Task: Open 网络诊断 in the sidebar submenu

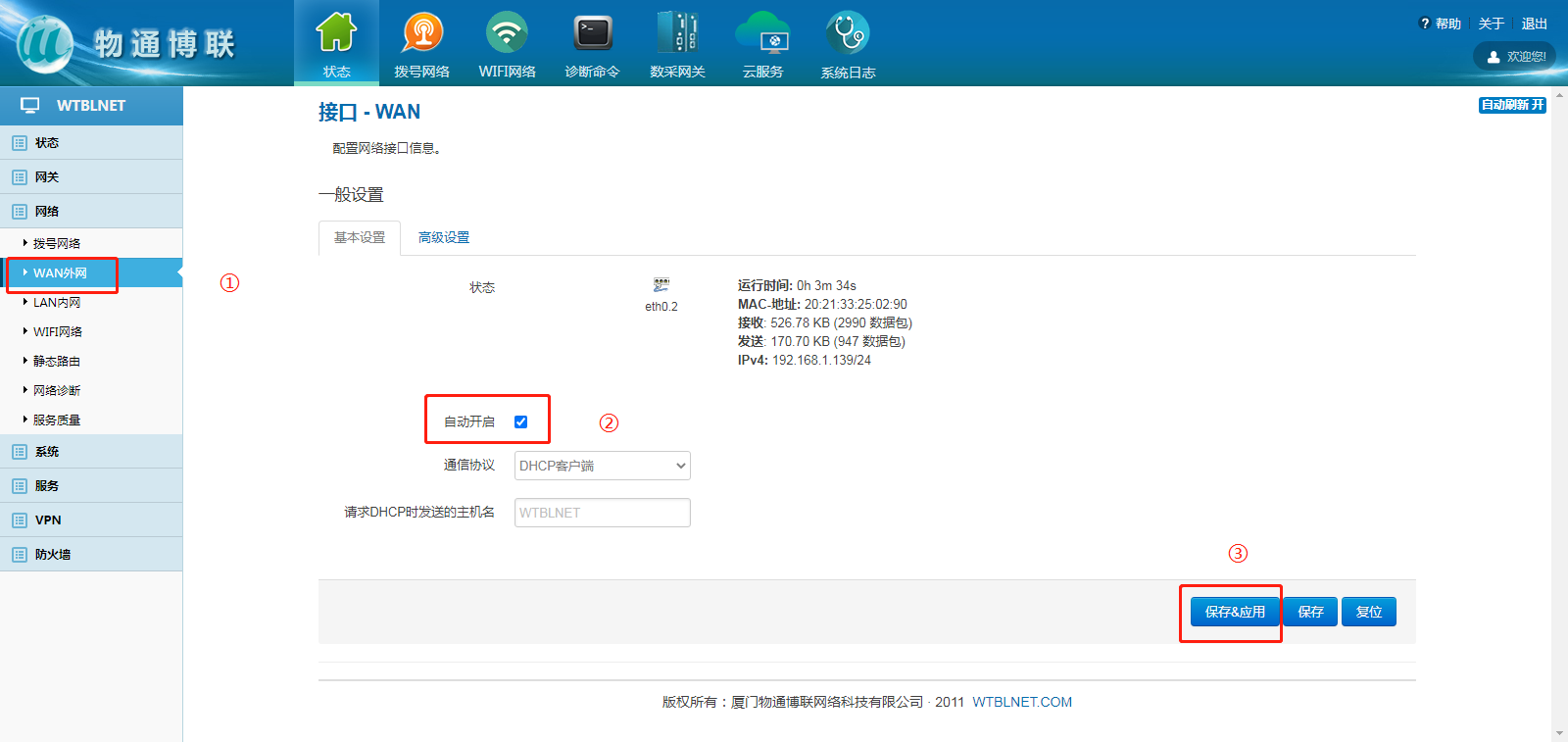Action: [91, 390]
